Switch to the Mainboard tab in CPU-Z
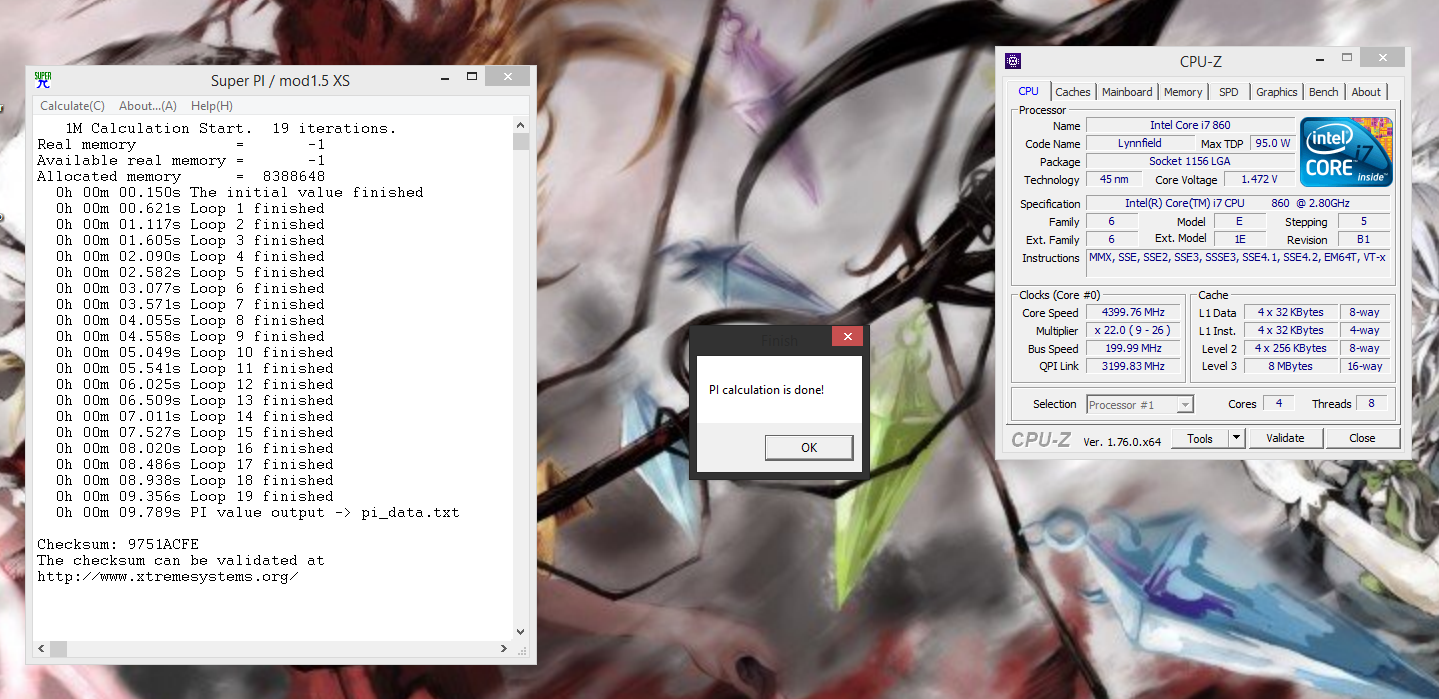This screenshot has width=1439, height=699. pos(1127,92)
